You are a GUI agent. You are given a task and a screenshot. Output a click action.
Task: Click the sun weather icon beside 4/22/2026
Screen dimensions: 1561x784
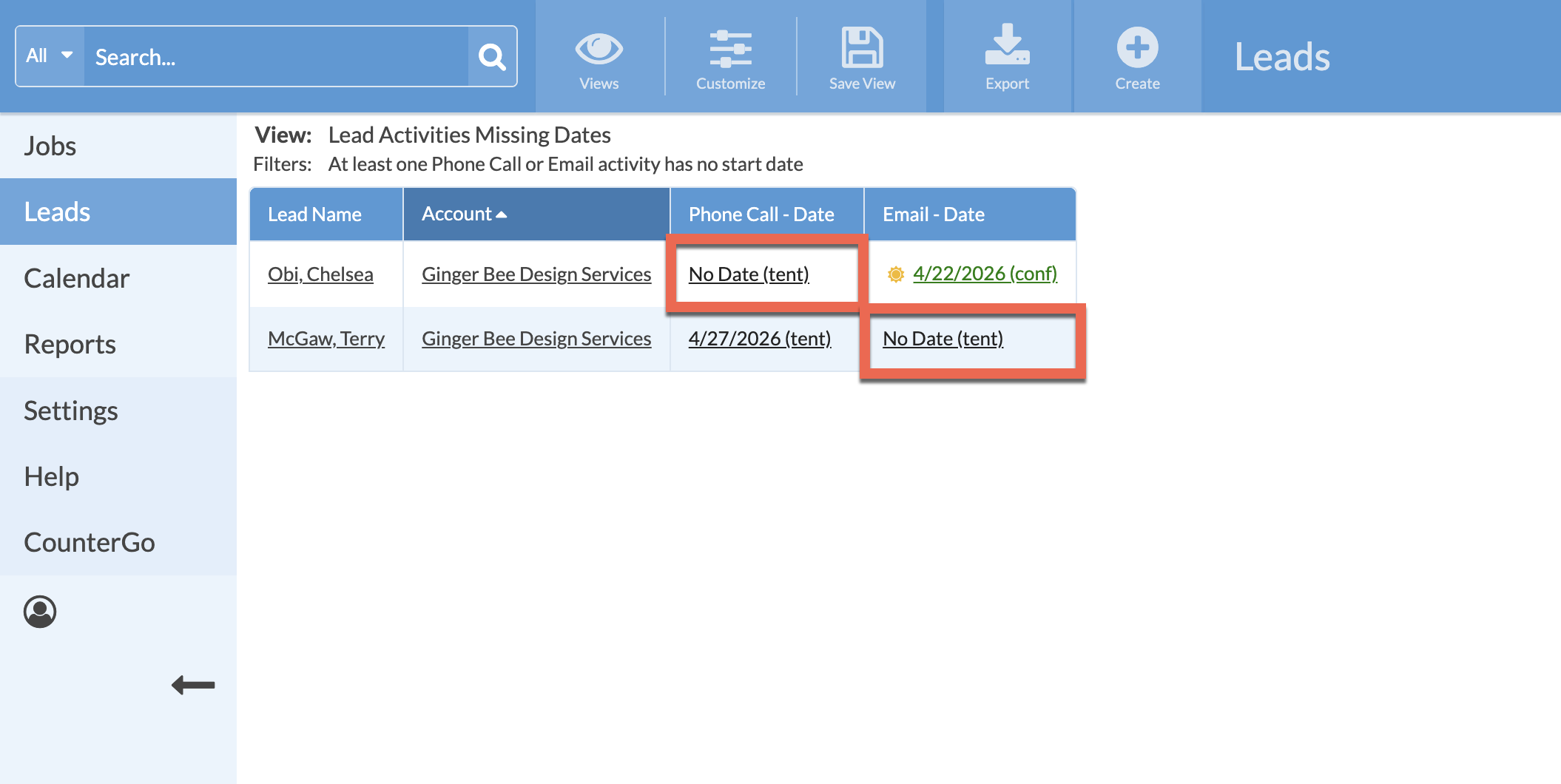click(x=895, y=273)
